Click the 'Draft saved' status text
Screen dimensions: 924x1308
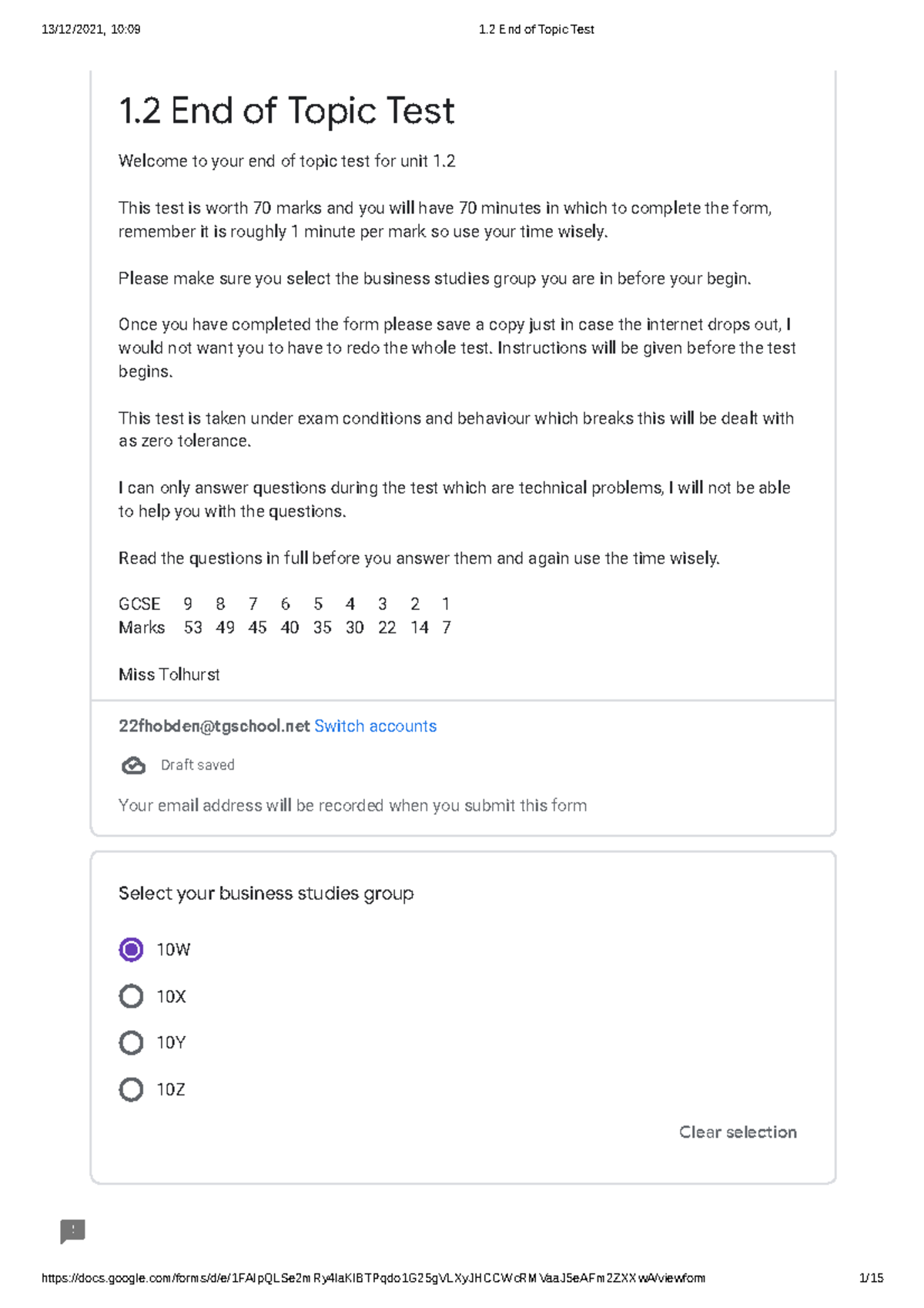(197, 765)
